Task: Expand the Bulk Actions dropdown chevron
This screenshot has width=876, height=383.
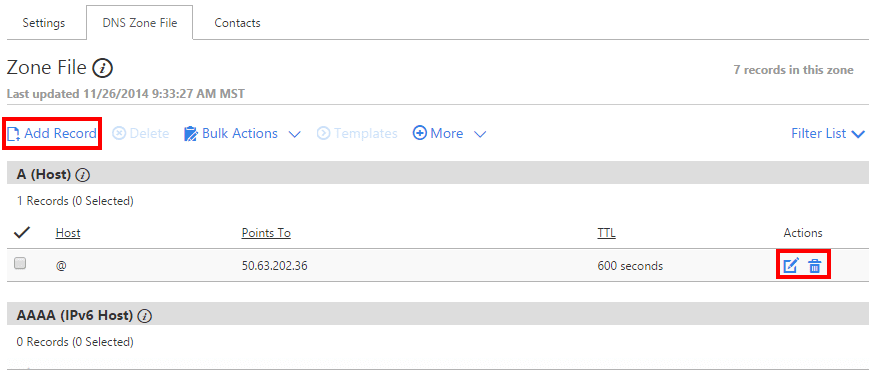Action: pos(294,135)
